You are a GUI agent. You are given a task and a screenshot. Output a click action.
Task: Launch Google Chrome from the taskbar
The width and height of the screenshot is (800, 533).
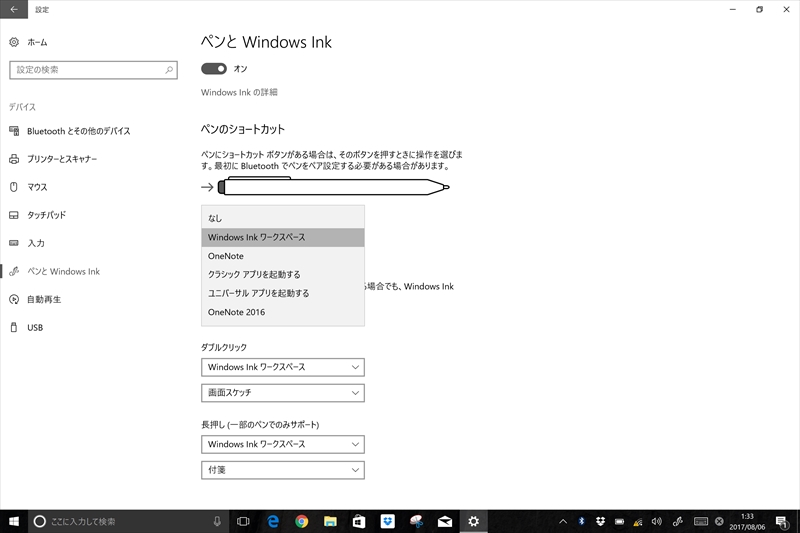302,521
